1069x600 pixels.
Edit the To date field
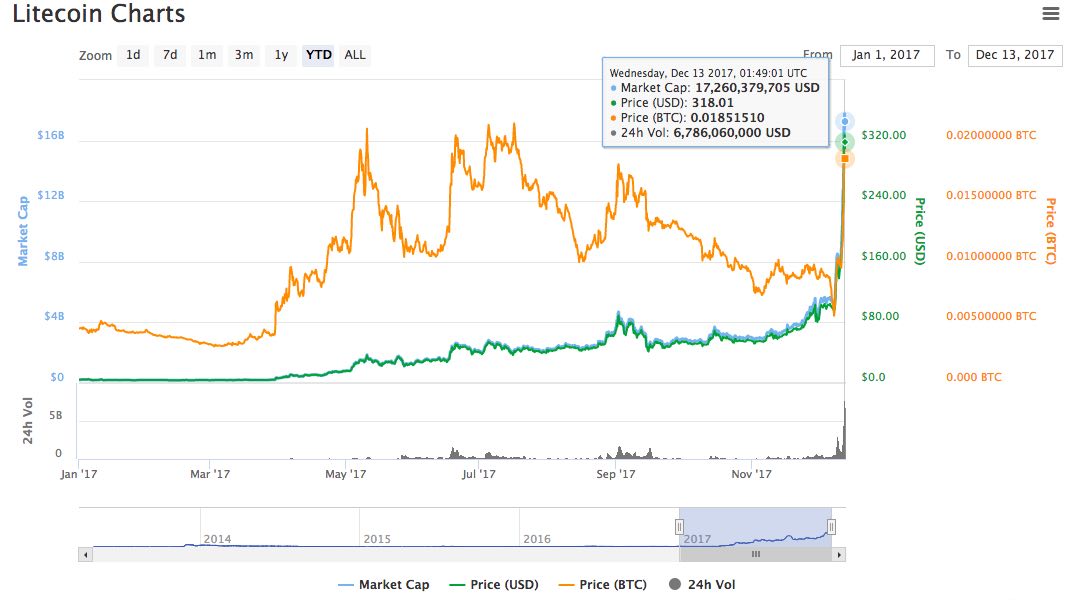[x=1014, y=55]
